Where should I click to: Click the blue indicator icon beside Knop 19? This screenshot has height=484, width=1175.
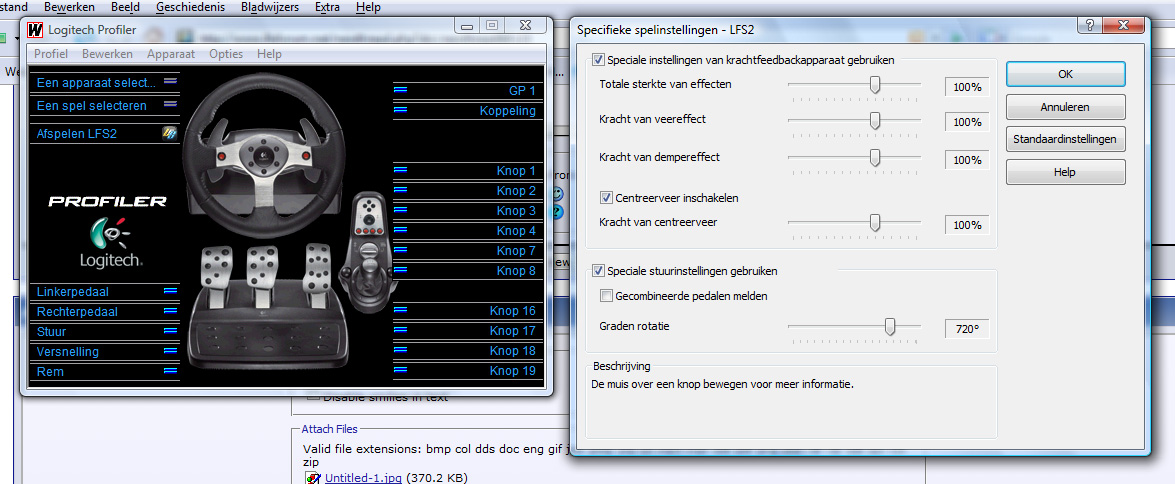pyautogui.click(x=400, y=370)
